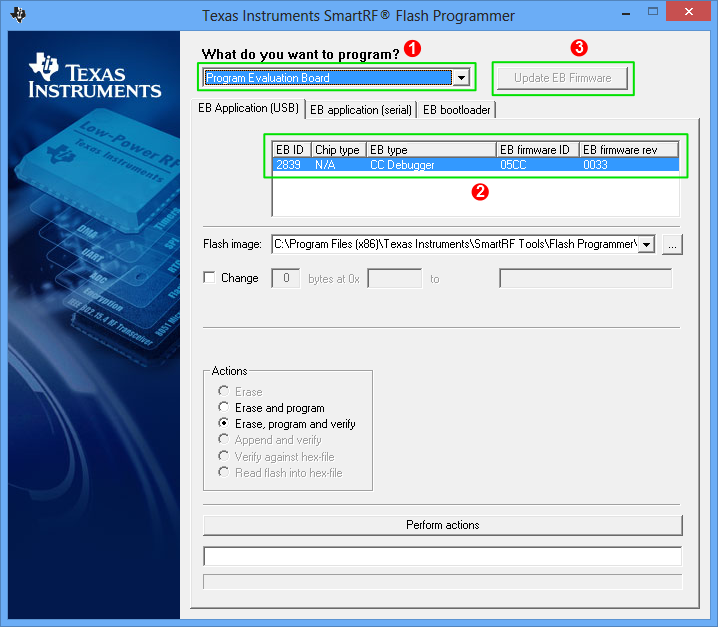This screenshot has width=718, height=627.
Task: Click the Update EB Firmware button
Action: 562,78
